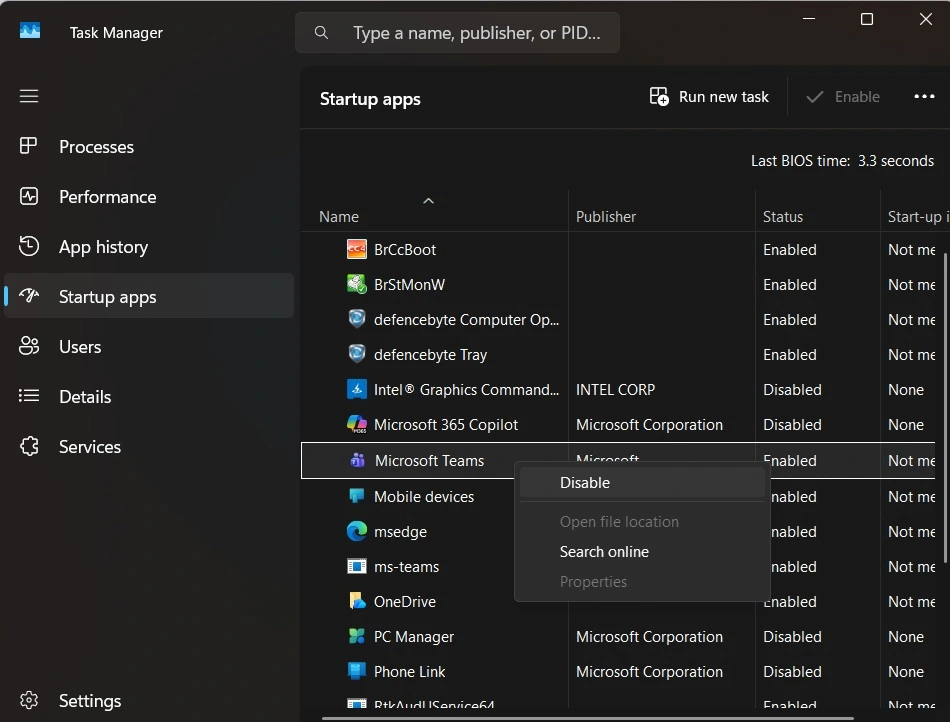Image resolution: width=950 pixels, height=722 pixels.
Task: Click the search magnifier icon
Action: (x=321, y=33)
